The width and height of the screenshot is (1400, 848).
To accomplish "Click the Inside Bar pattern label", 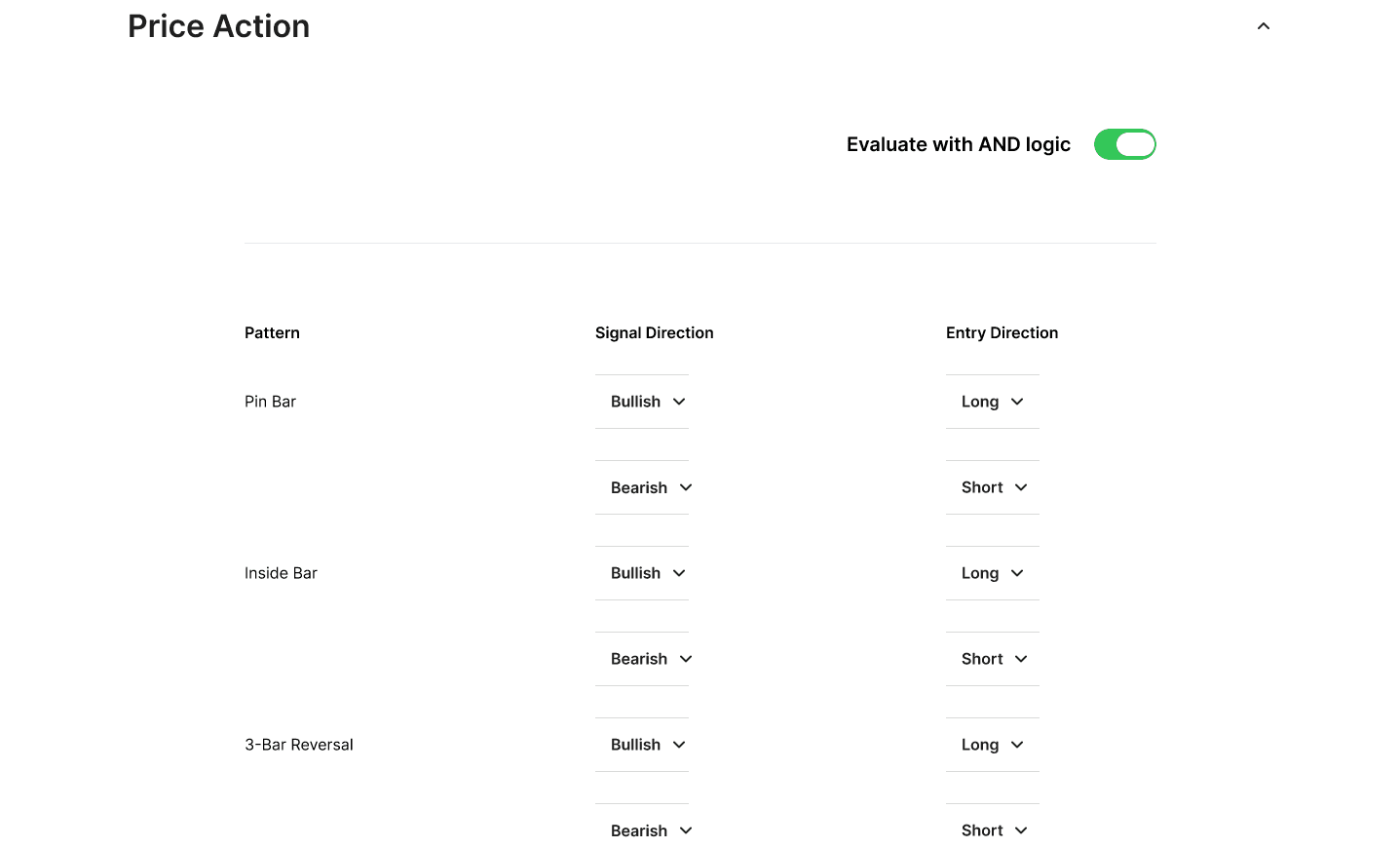I will [281, 573].
